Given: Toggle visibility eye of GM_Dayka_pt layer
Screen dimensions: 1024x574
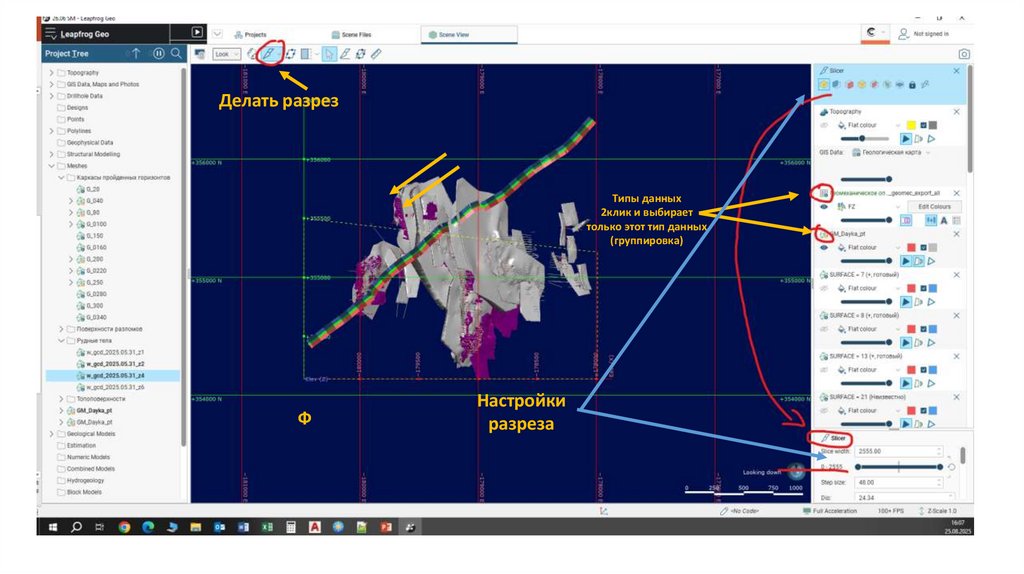Looking at the screenshot, I should (824, 247).
